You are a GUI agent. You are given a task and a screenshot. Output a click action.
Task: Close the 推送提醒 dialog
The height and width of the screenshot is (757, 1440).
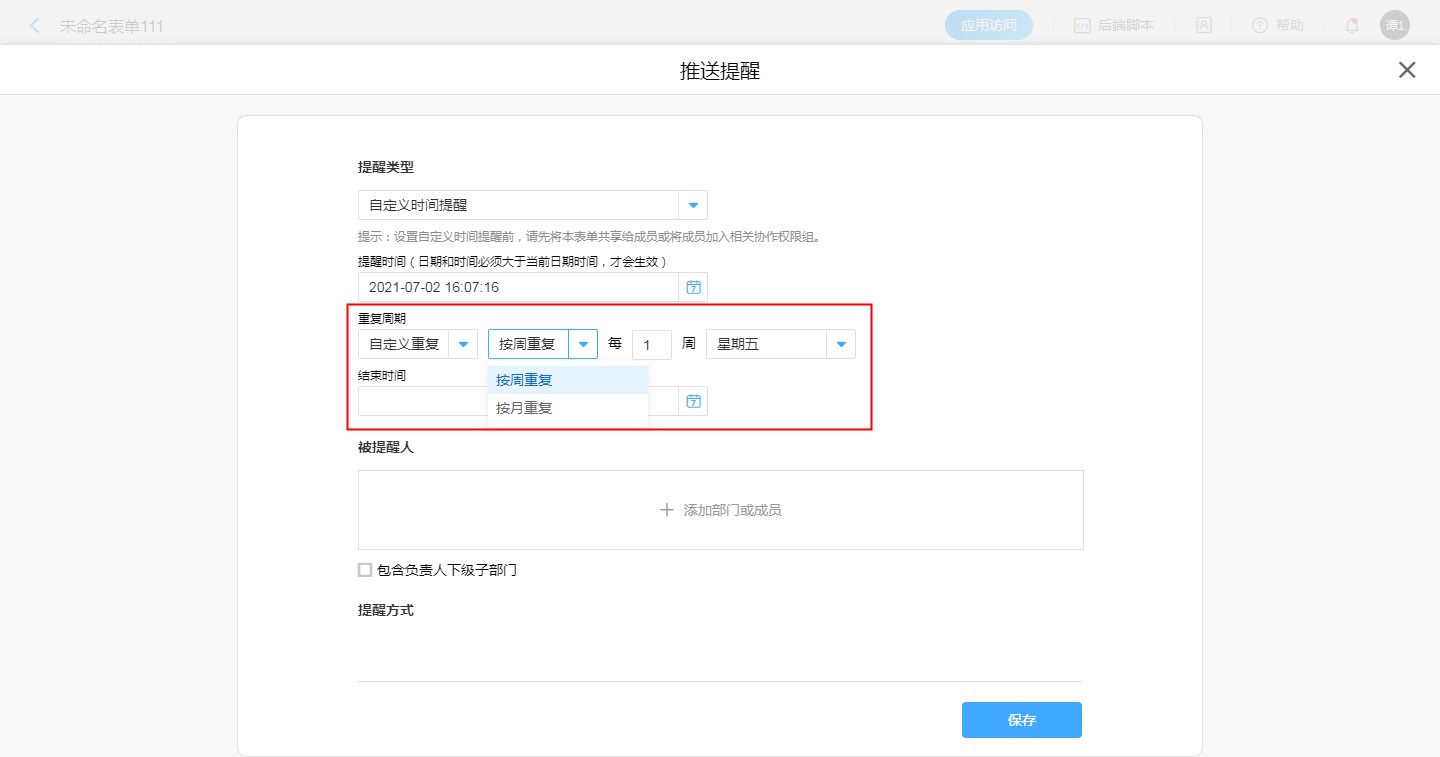(1407, 70)
